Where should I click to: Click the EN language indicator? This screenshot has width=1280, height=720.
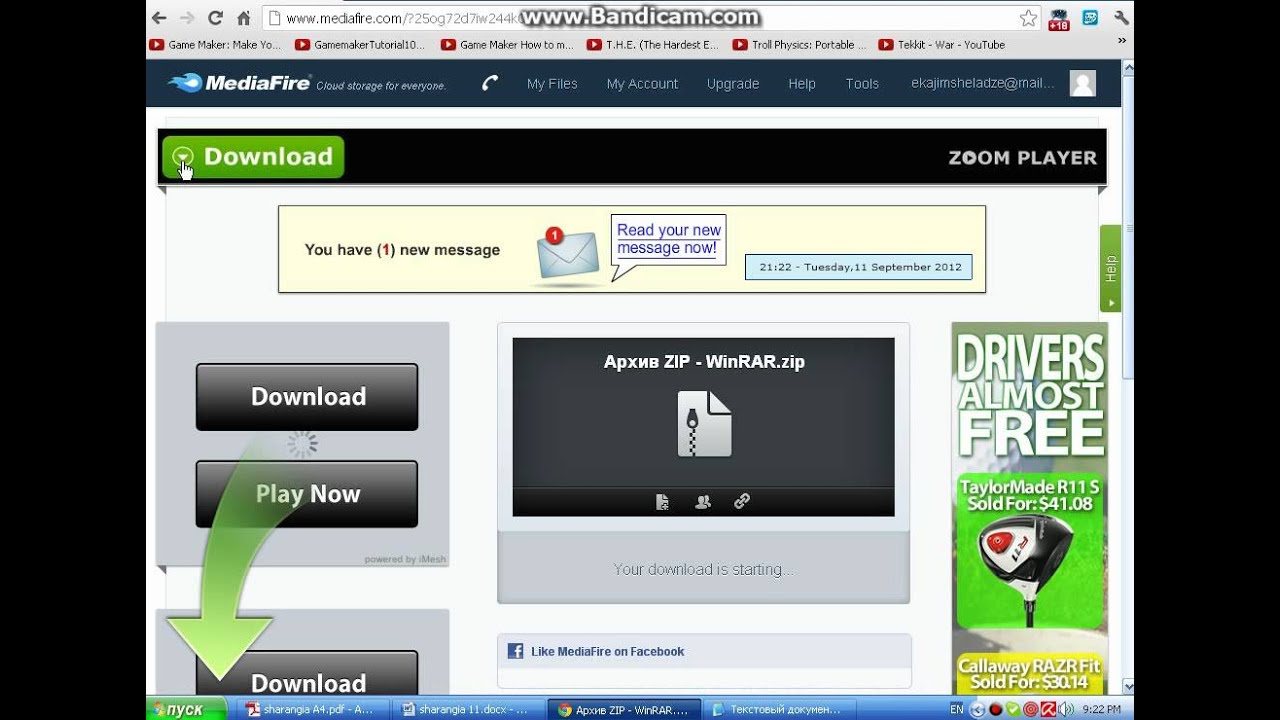point(957,709)
